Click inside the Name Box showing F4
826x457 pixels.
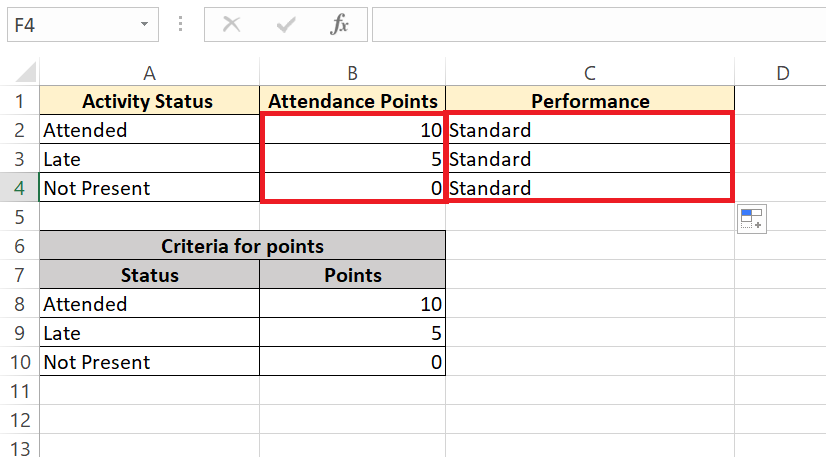(x=74, y=25)
